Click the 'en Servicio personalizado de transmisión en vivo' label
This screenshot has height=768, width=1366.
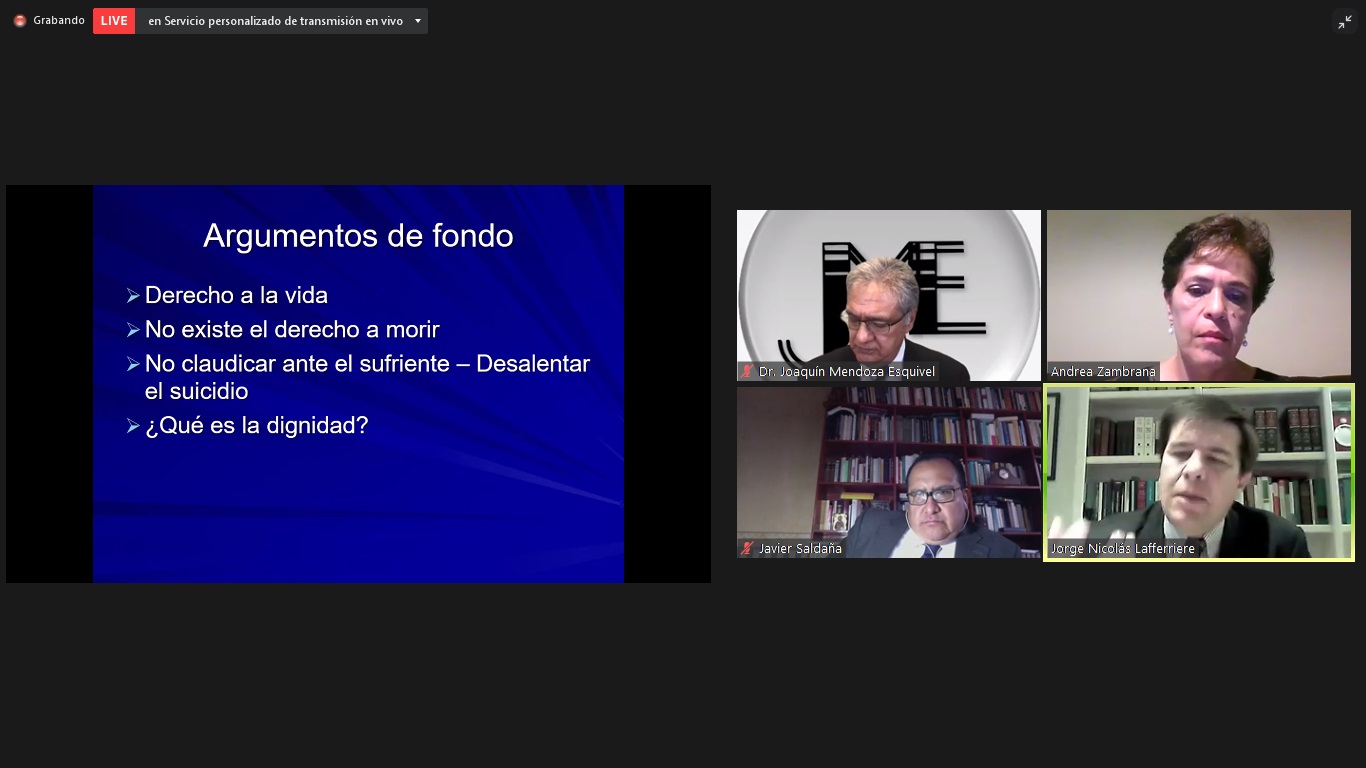pyautogui.click(x=275, y=21)
